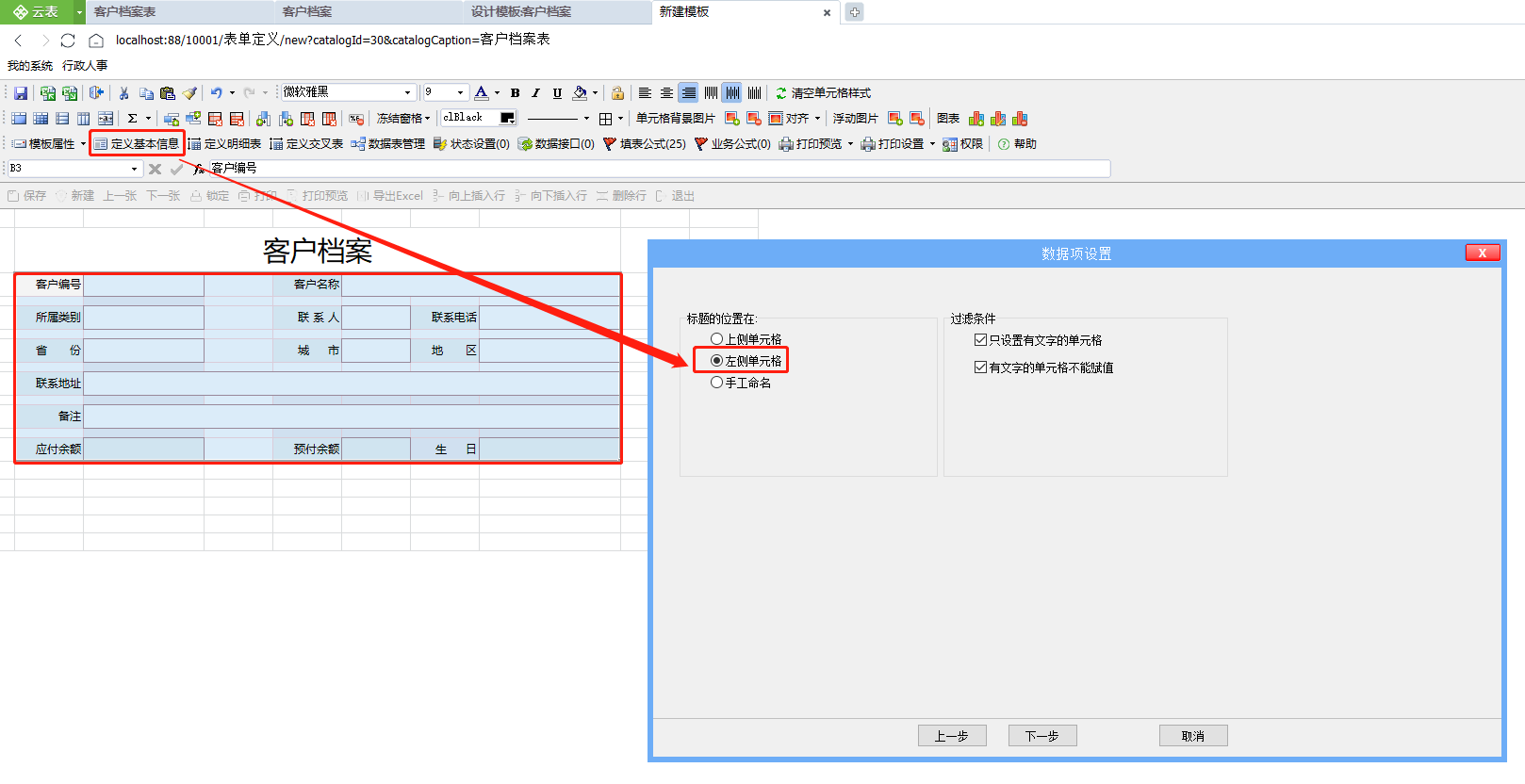Click the cut (scissors) icon
The height and width of the screenshot is (784, 1525).
(123, 92)
